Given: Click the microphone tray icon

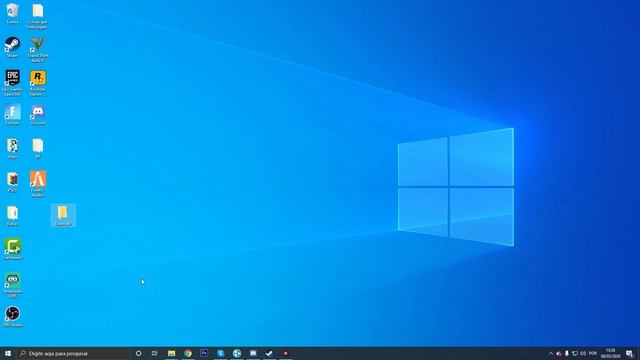Looking at the screenshot, I should (567, 353).
